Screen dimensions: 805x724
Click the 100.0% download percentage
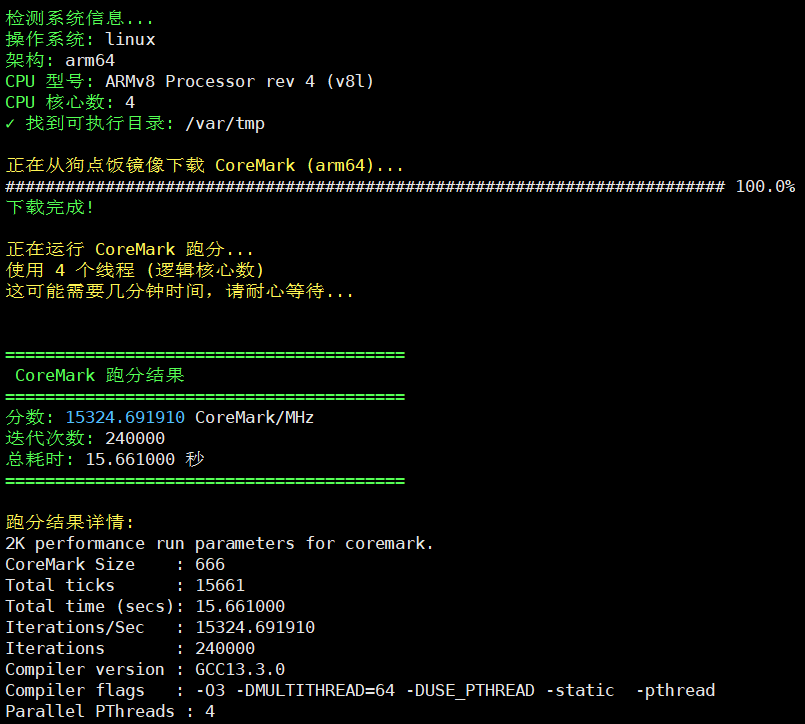coord(765,186)
